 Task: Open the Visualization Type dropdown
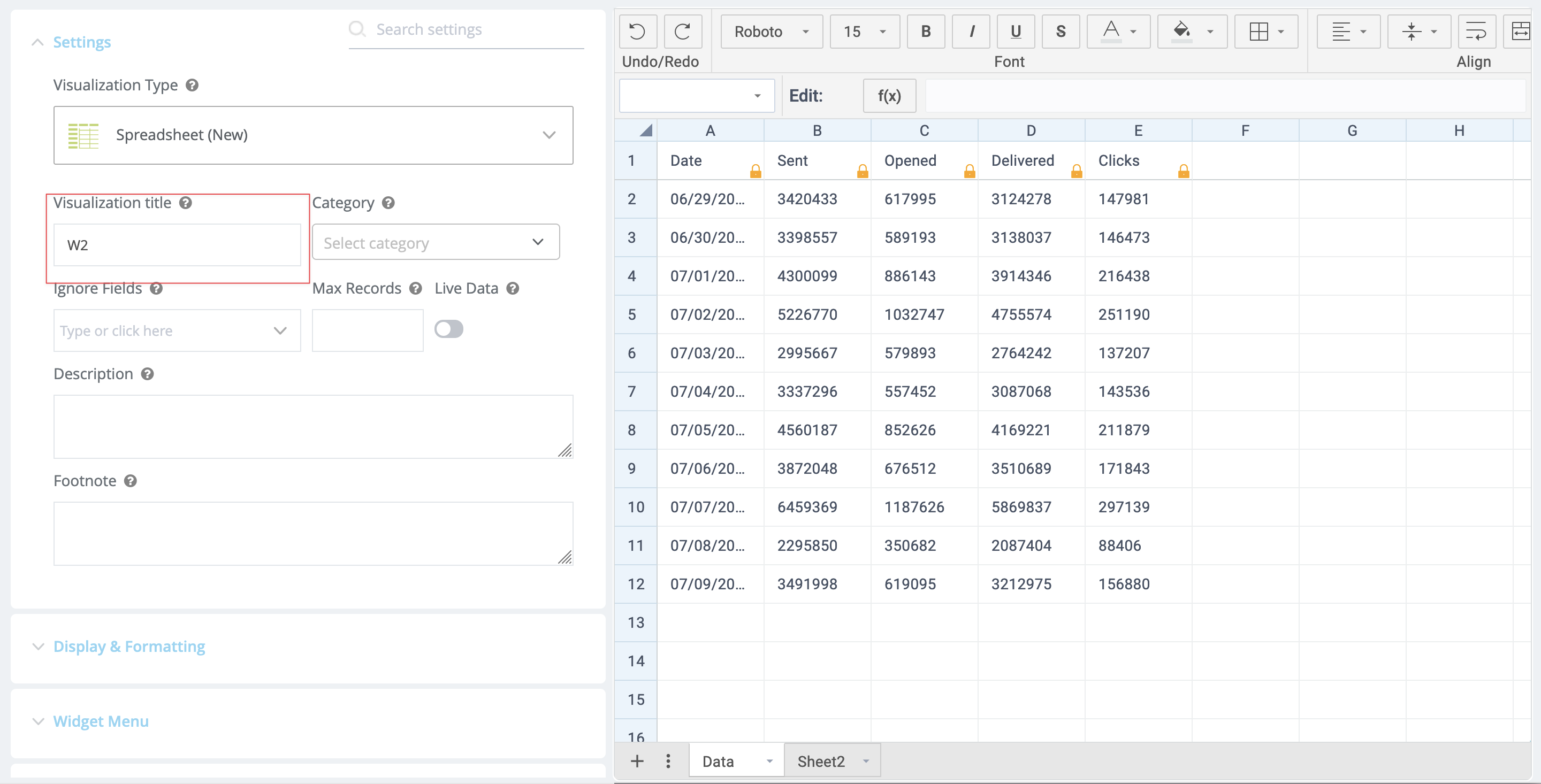(313, 135)
